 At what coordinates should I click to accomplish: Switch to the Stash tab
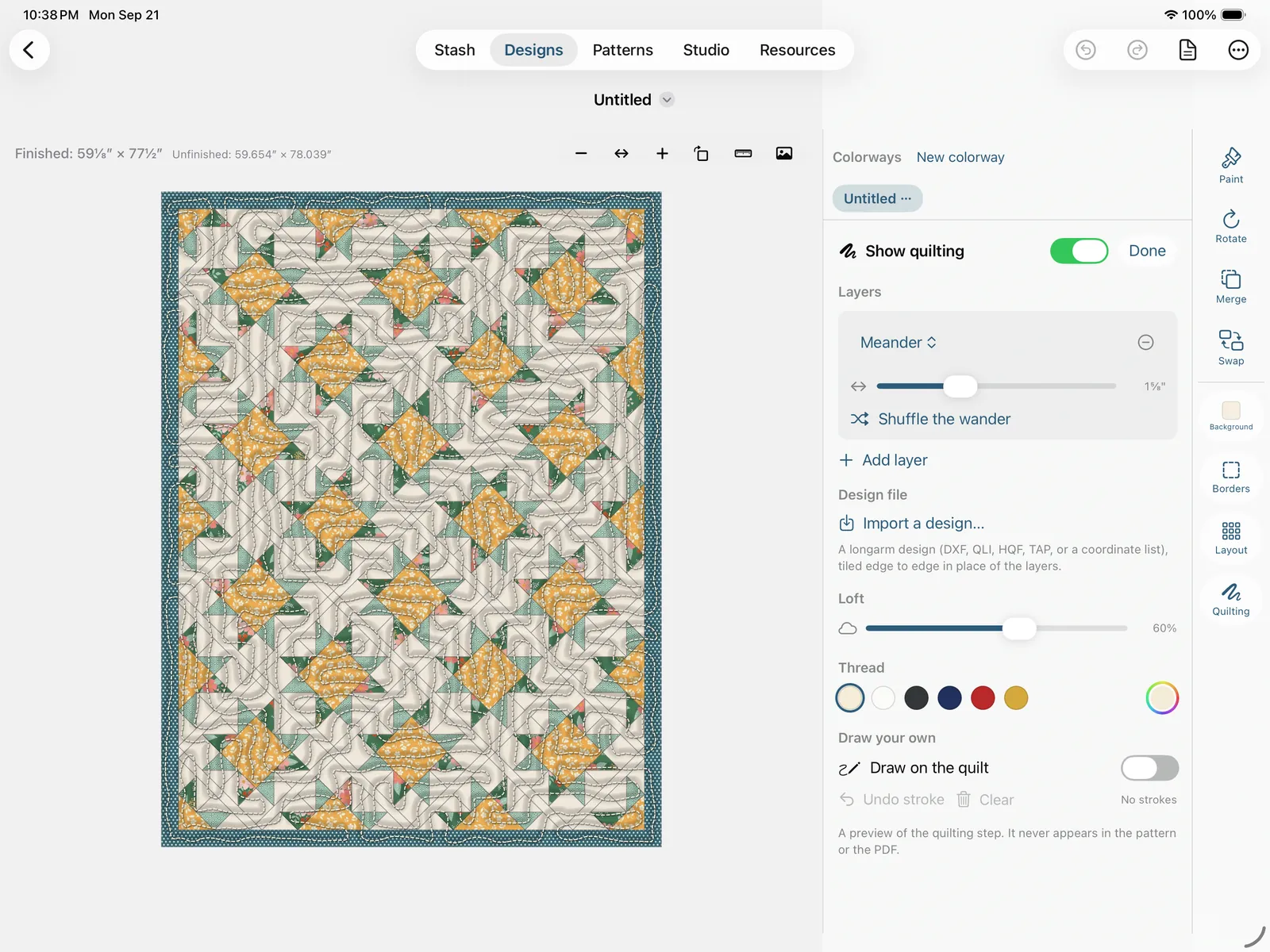click(x=455, y=50)
